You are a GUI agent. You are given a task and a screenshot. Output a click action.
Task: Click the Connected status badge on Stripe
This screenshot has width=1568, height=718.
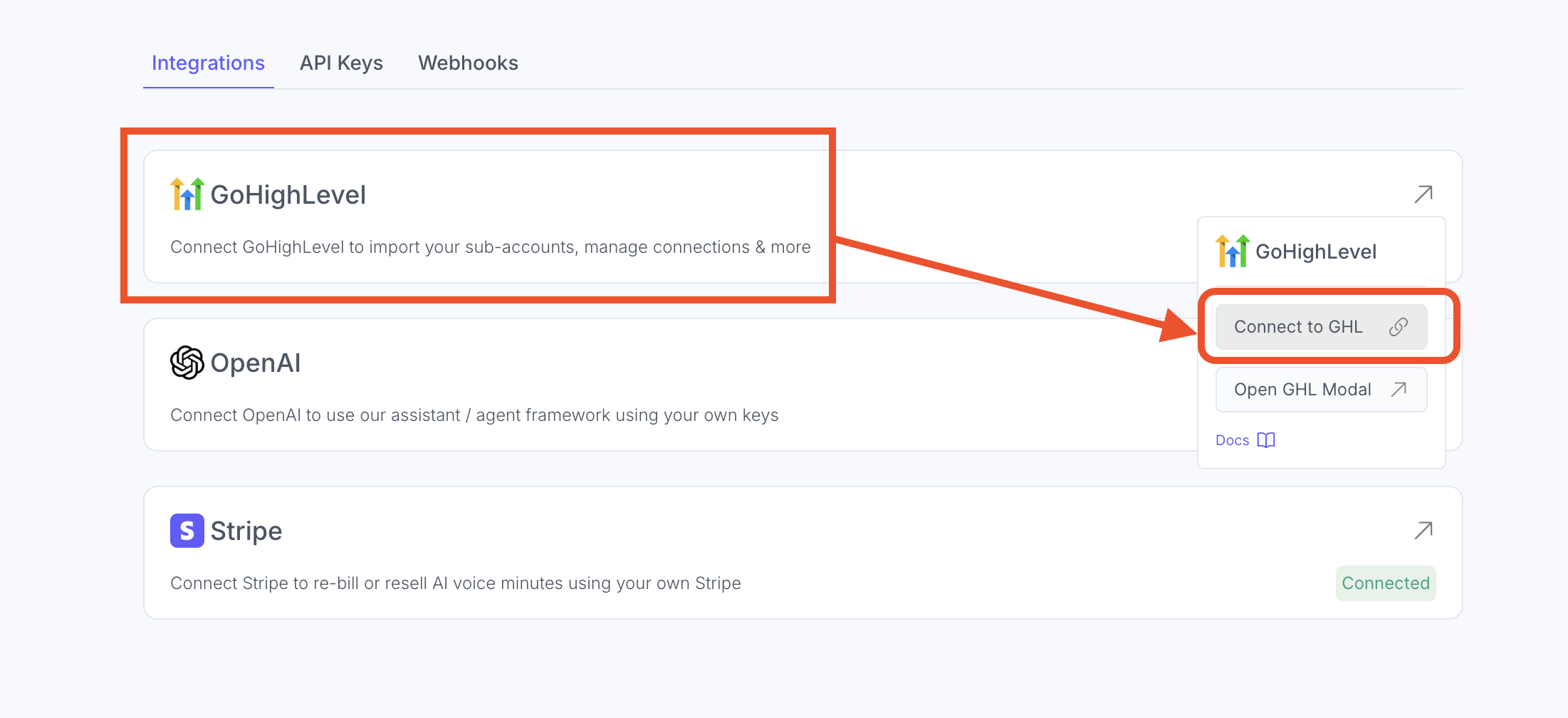click(1386, 583)
